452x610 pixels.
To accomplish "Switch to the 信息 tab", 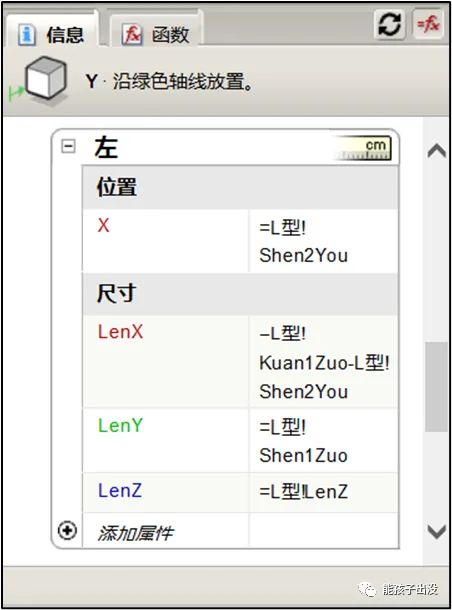I will pyautogui.click(x=52, y=34).
